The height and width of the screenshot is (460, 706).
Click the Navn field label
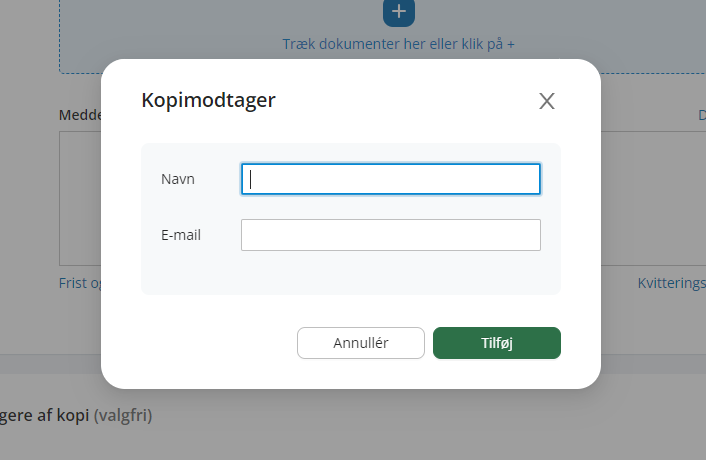[178, 179]
